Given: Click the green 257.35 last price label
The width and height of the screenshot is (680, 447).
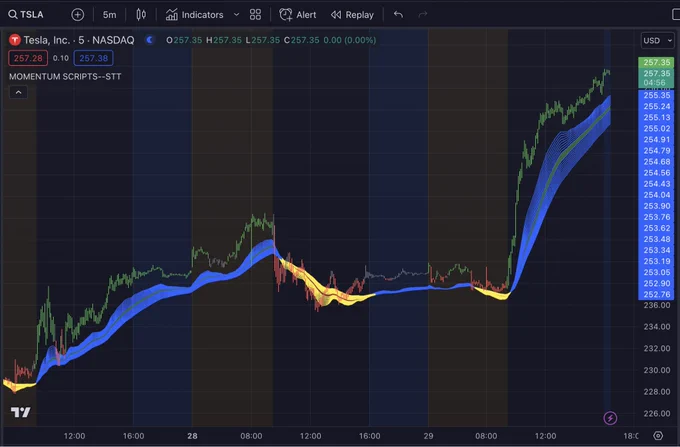Looking at the screenshot, I should 656,62.
